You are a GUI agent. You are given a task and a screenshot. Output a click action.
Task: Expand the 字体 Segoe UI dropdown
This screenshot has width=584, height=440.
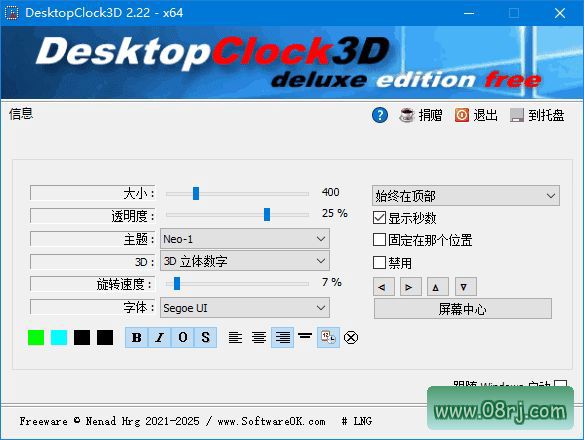point(245,308)
